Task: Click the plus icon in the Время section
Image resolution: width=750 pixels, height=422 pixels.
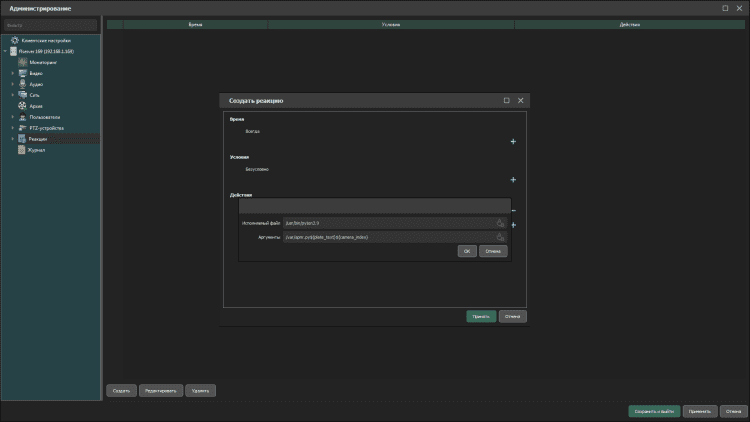Action: tap(513, 142)
